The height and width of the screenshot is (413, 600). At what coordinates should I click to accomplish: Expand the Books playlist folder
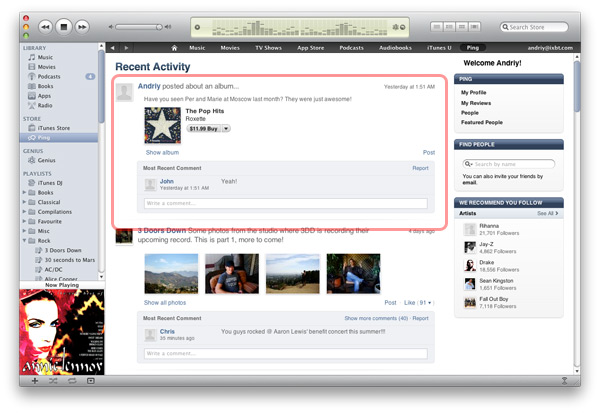point(24,192)
